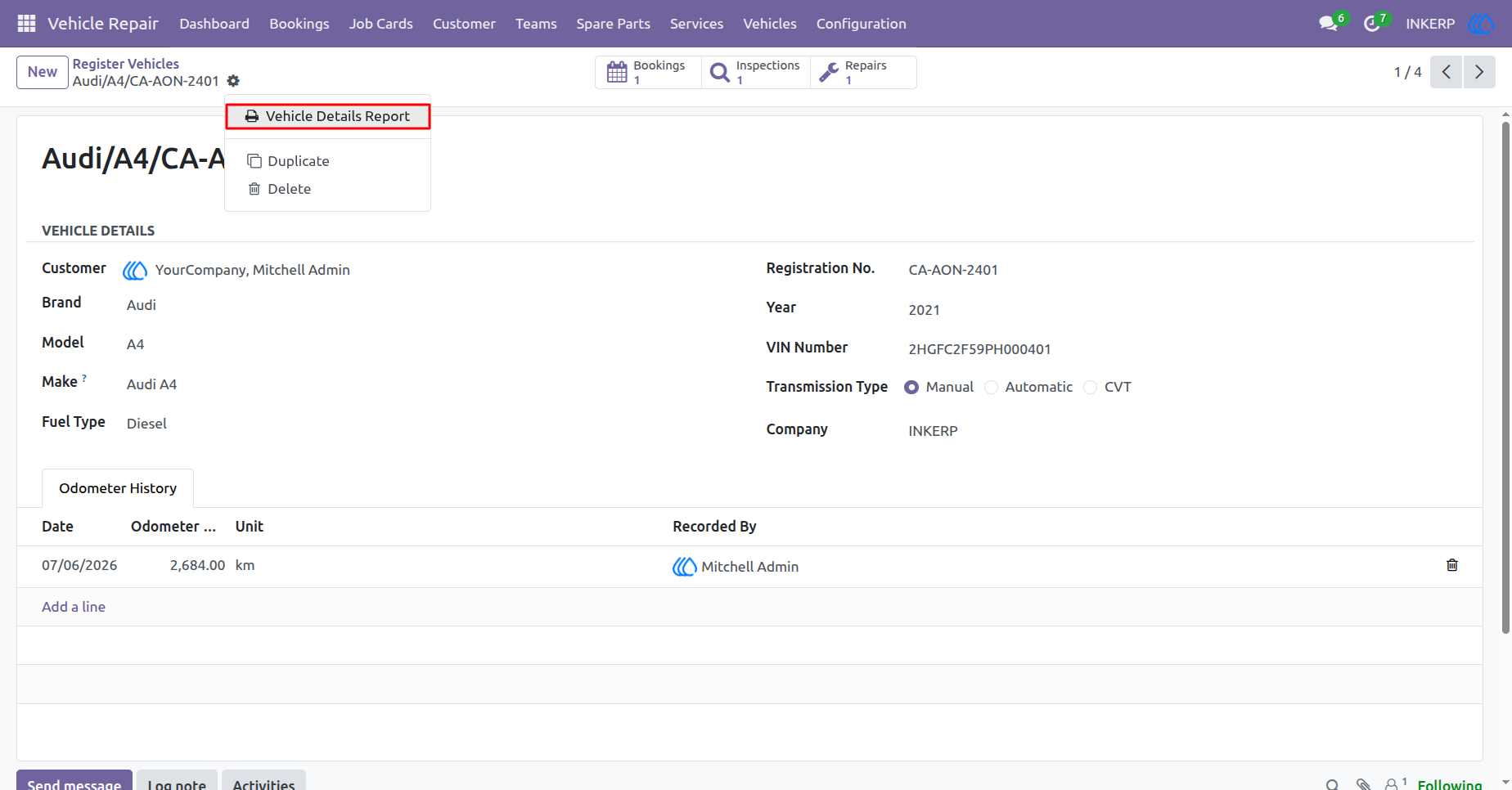Click the Activities button

(x=263, y=780)
